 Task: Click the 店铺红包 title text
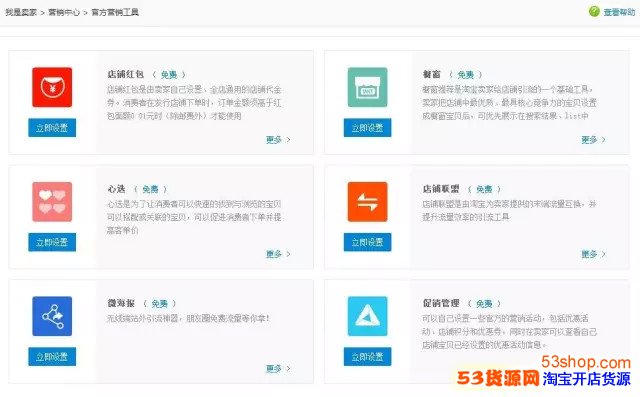(125, 74)
